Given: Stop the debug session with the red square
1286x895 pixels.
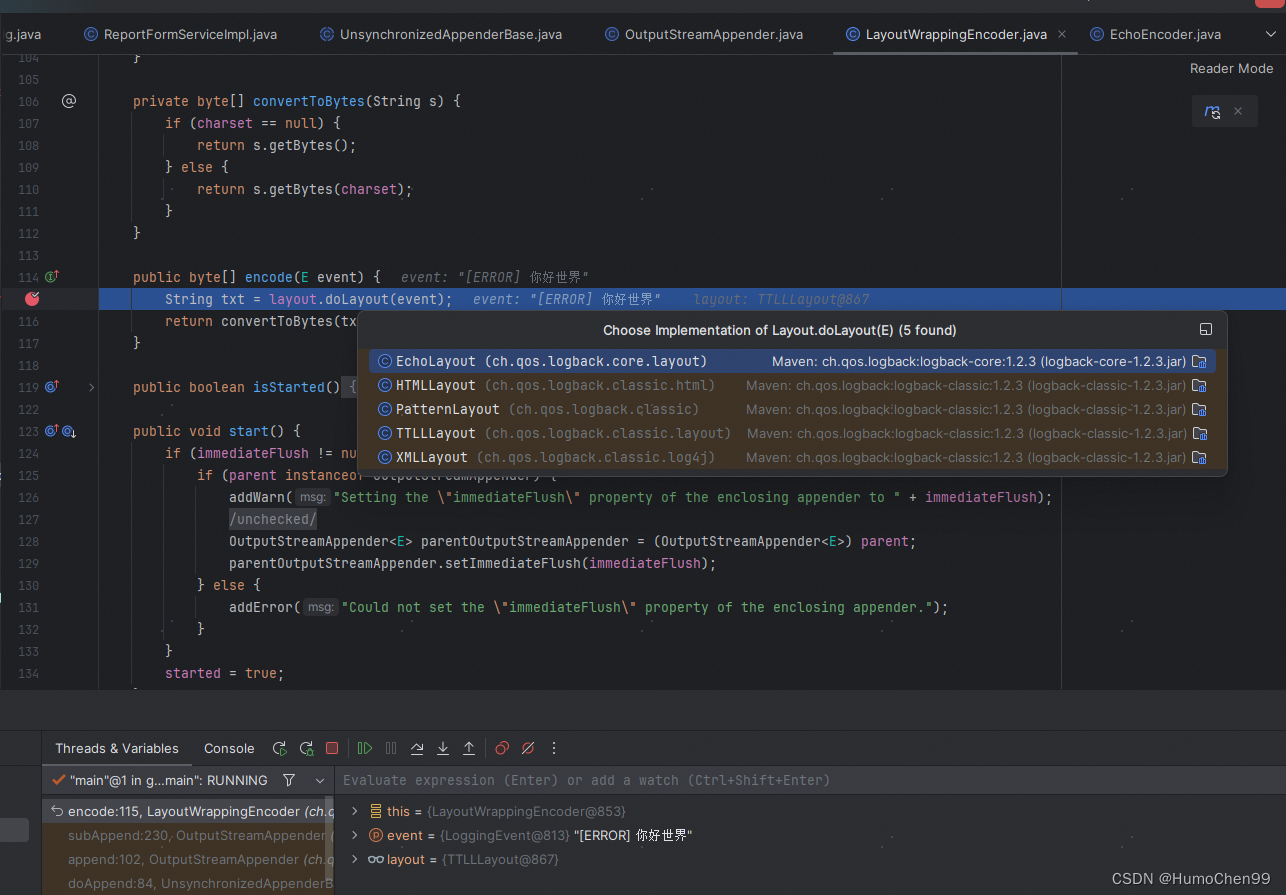Looking at the screenshot, I should (332, 748).
